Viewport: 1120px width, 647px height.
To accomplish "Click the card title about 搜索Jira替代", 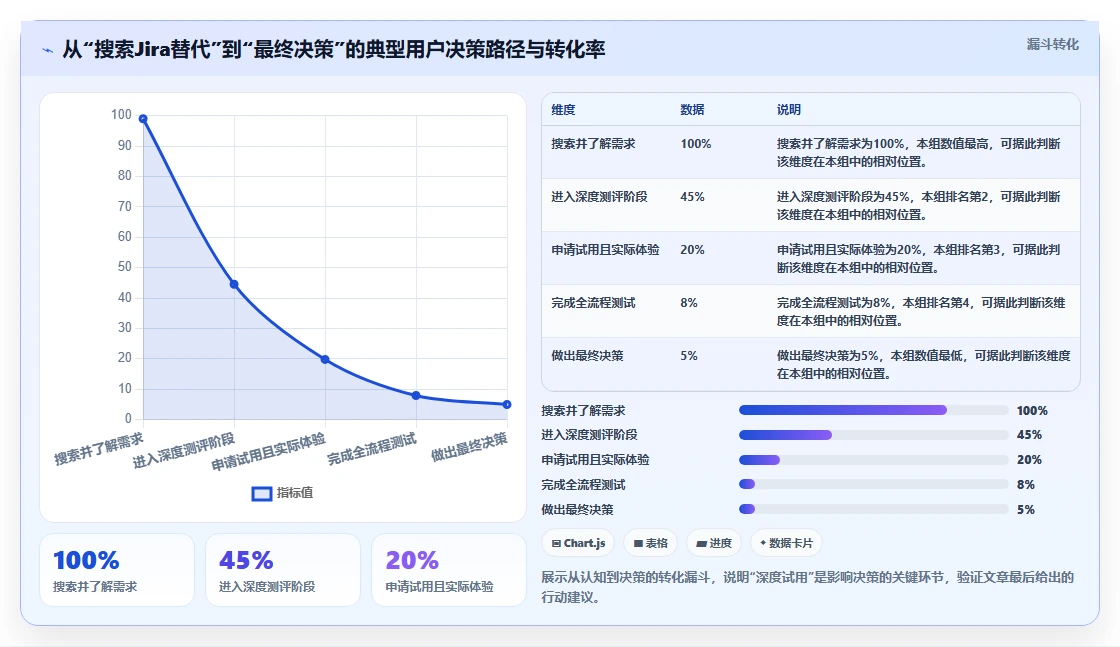I will [334, 49].
